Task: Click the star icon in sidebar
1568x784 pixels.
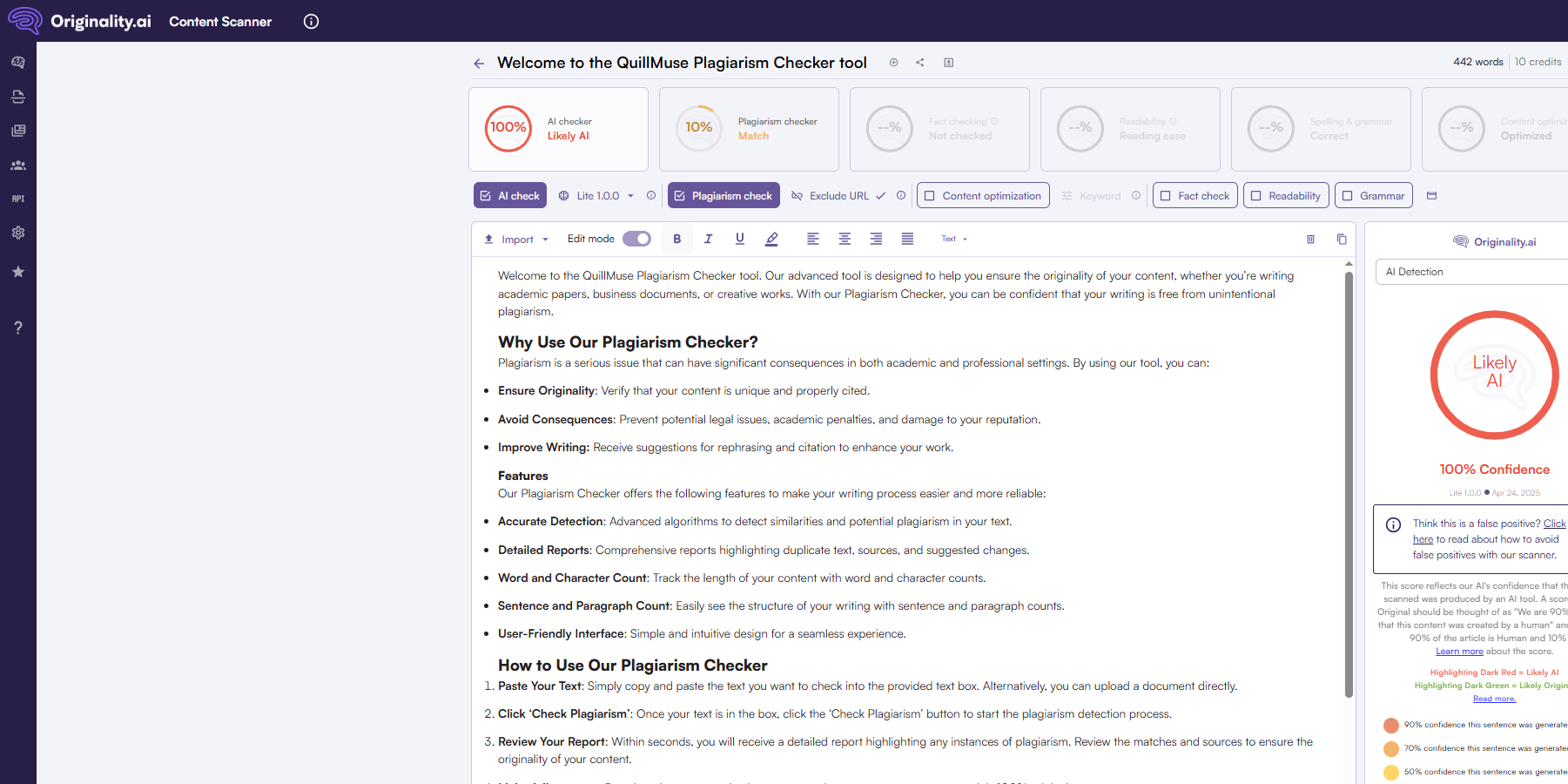Action: (x=18, y=272)
